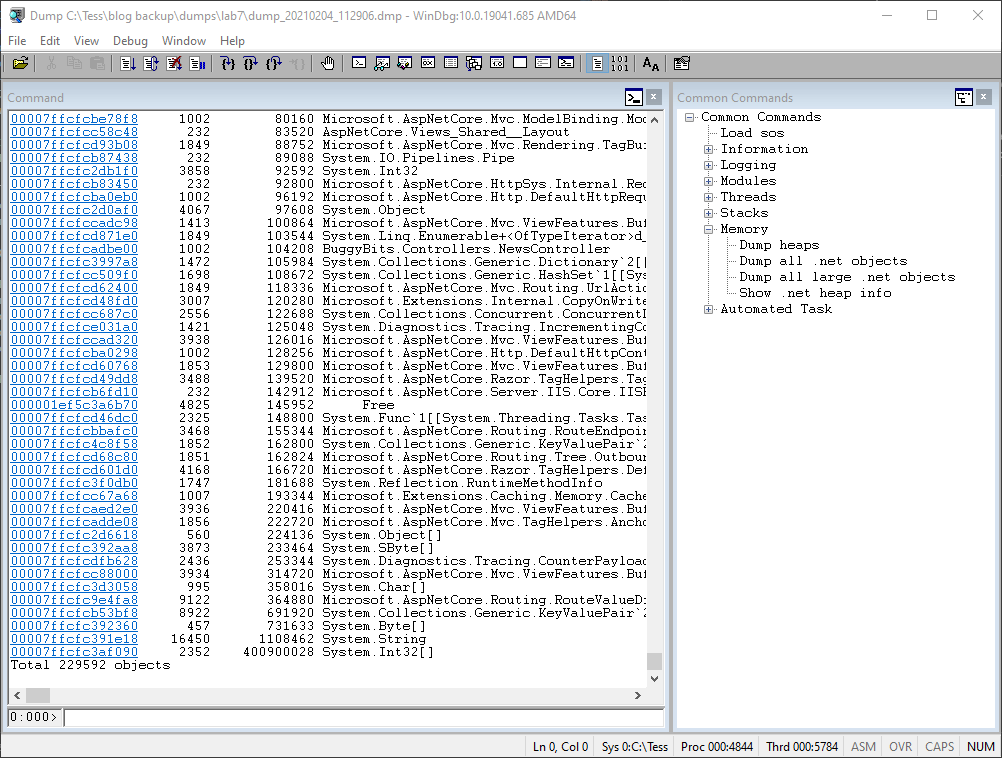1002x758 pixels.
Task: Click address link for BuggyBits.Controllers.NewsController
Action: click(74, 249)
